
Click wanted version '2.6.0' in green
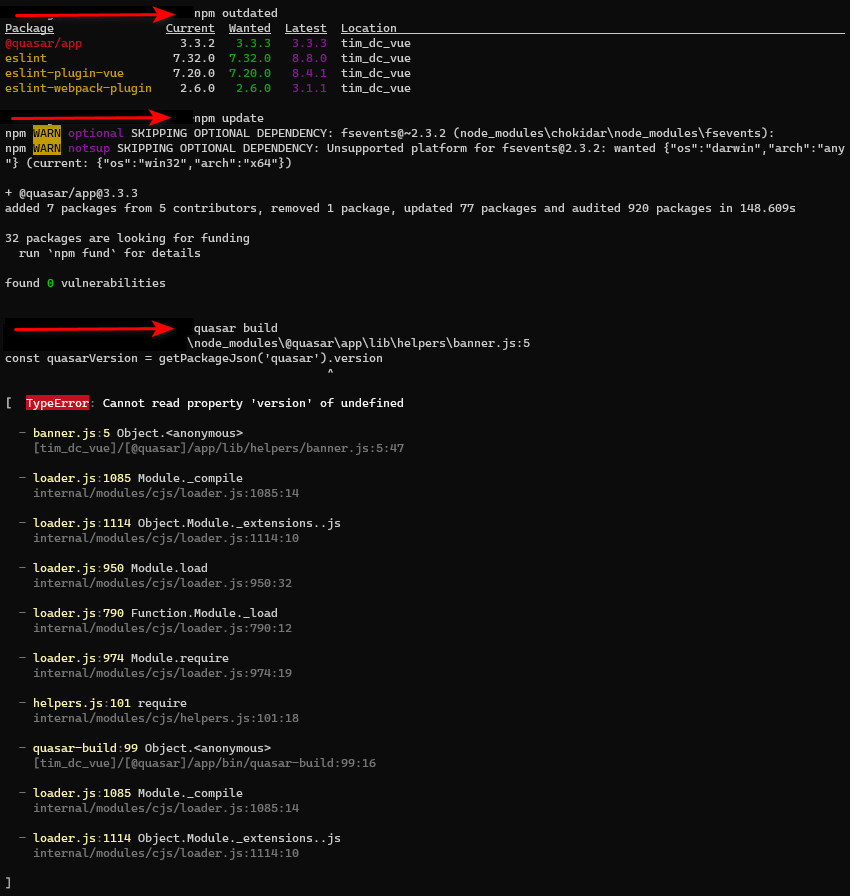tap(253, 88)
